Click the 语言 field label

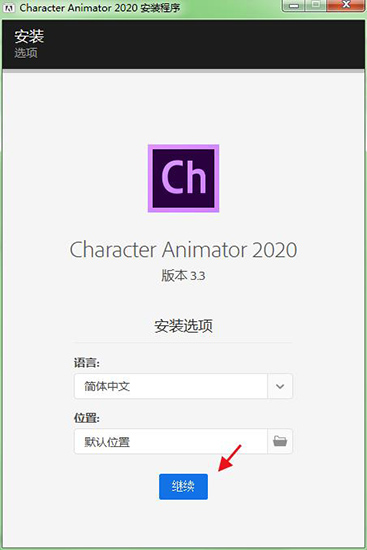click(87, 363)
